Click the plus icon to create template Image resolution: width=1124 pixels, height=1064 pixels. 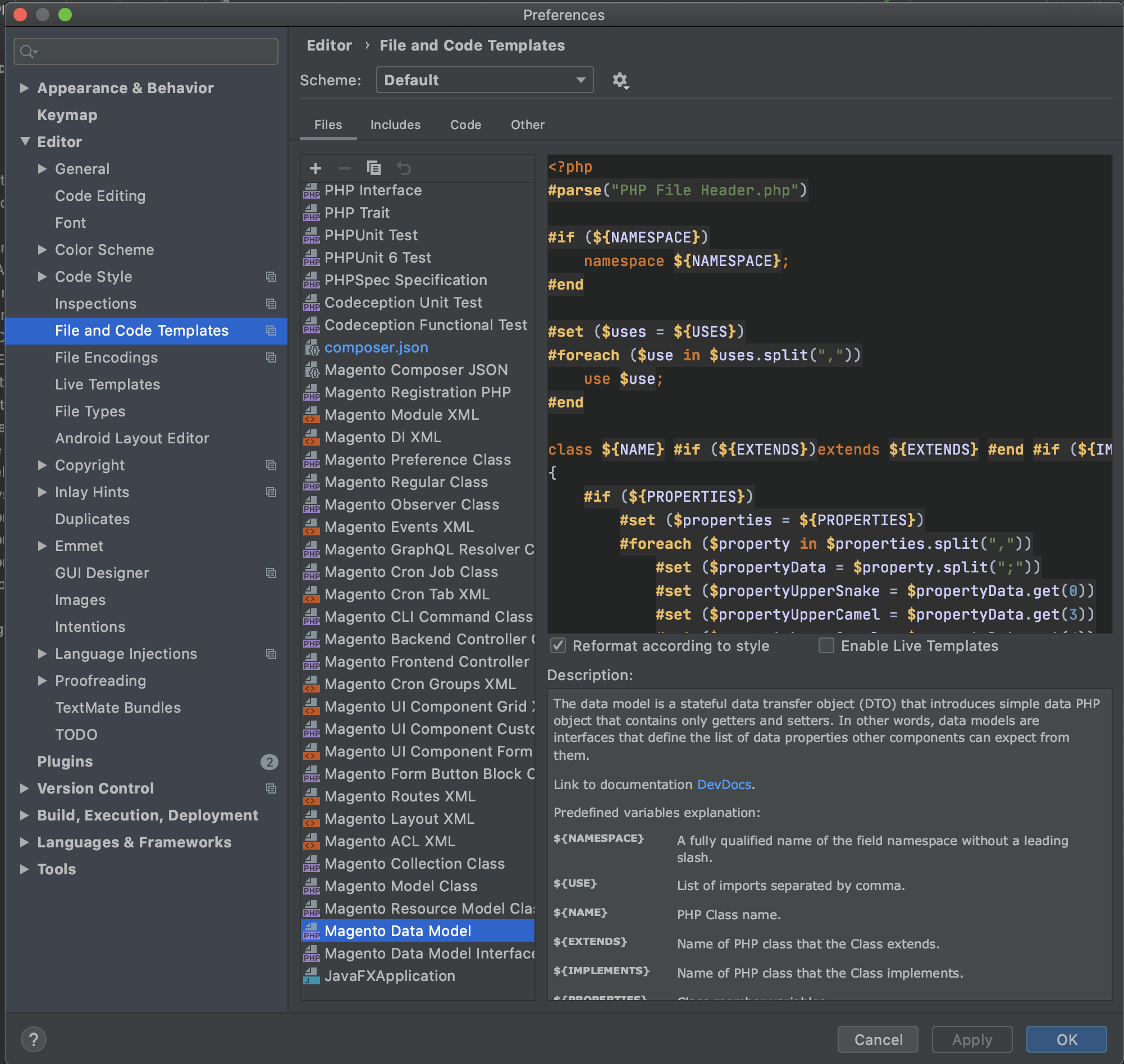point(316,168)
